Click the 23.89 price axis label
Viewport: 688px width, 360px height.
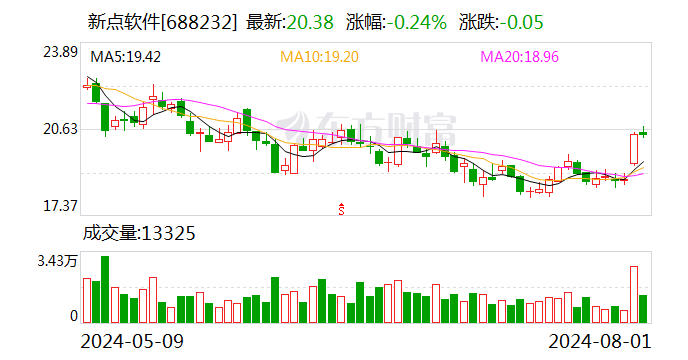pyautogui.click(x=60, y=52)
